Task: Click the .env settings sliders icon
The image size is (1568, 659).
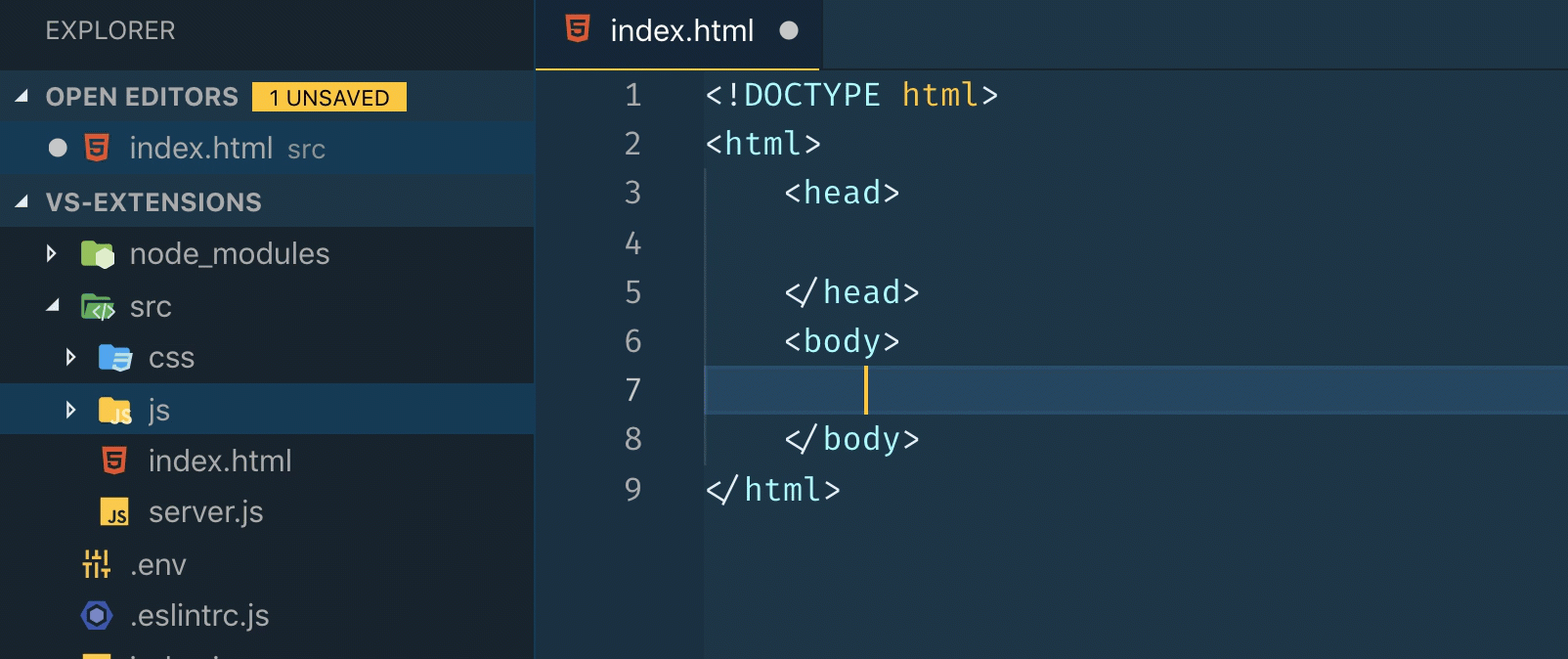Action: pos(97,564)
